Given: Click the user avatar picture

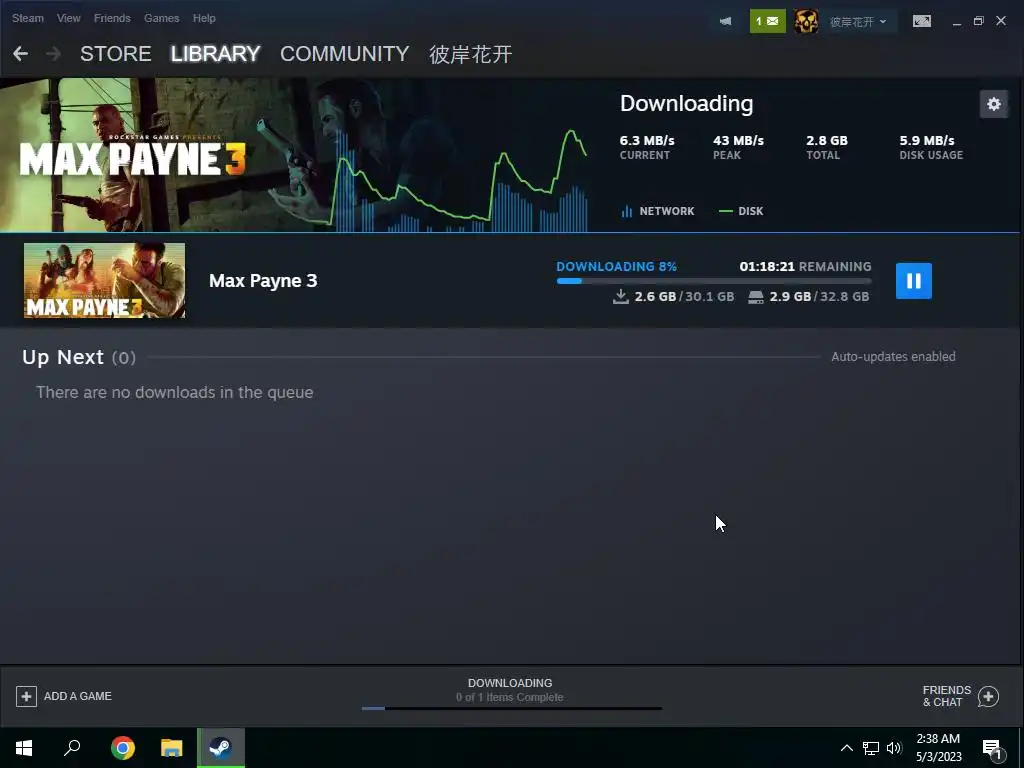Looking at the screenshot, I should (806, 21).
